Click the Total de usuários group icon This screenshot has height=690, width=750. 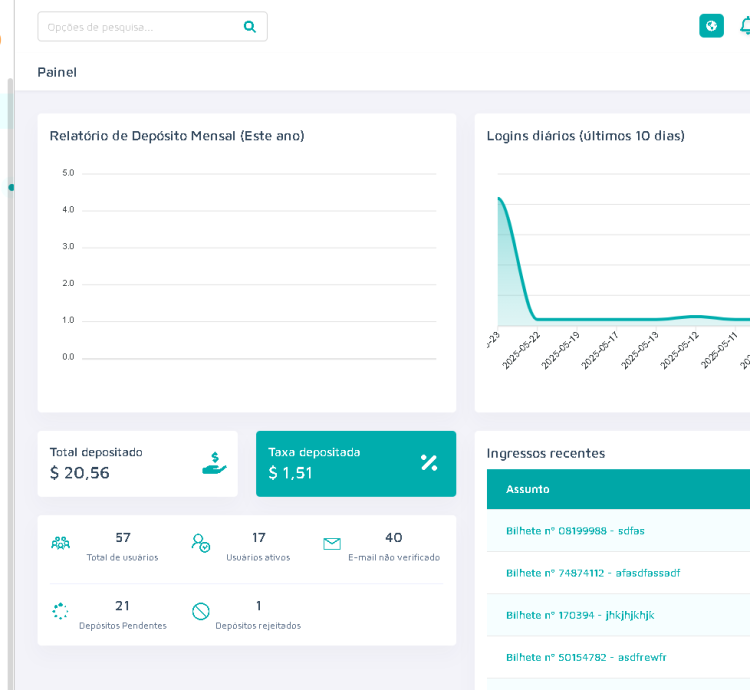coord(61,543)
